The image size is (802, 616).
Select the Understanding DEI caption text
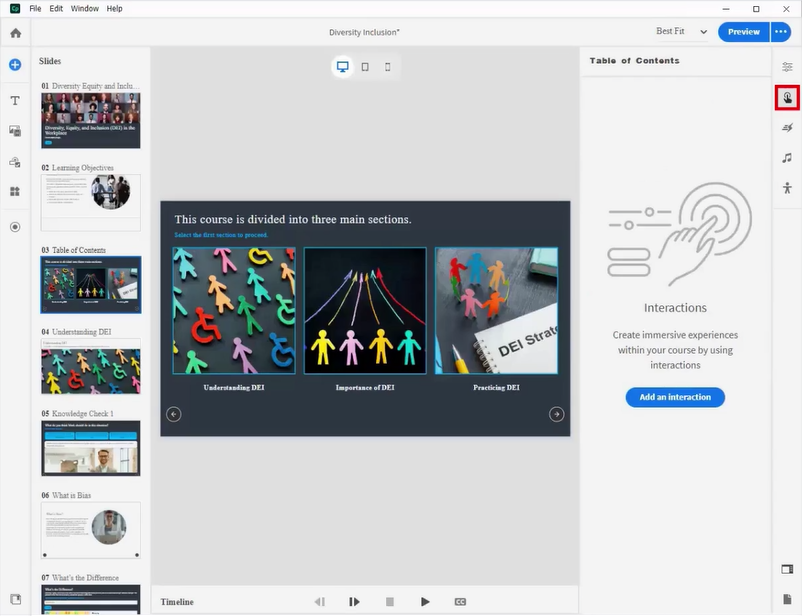coord(234,388)
